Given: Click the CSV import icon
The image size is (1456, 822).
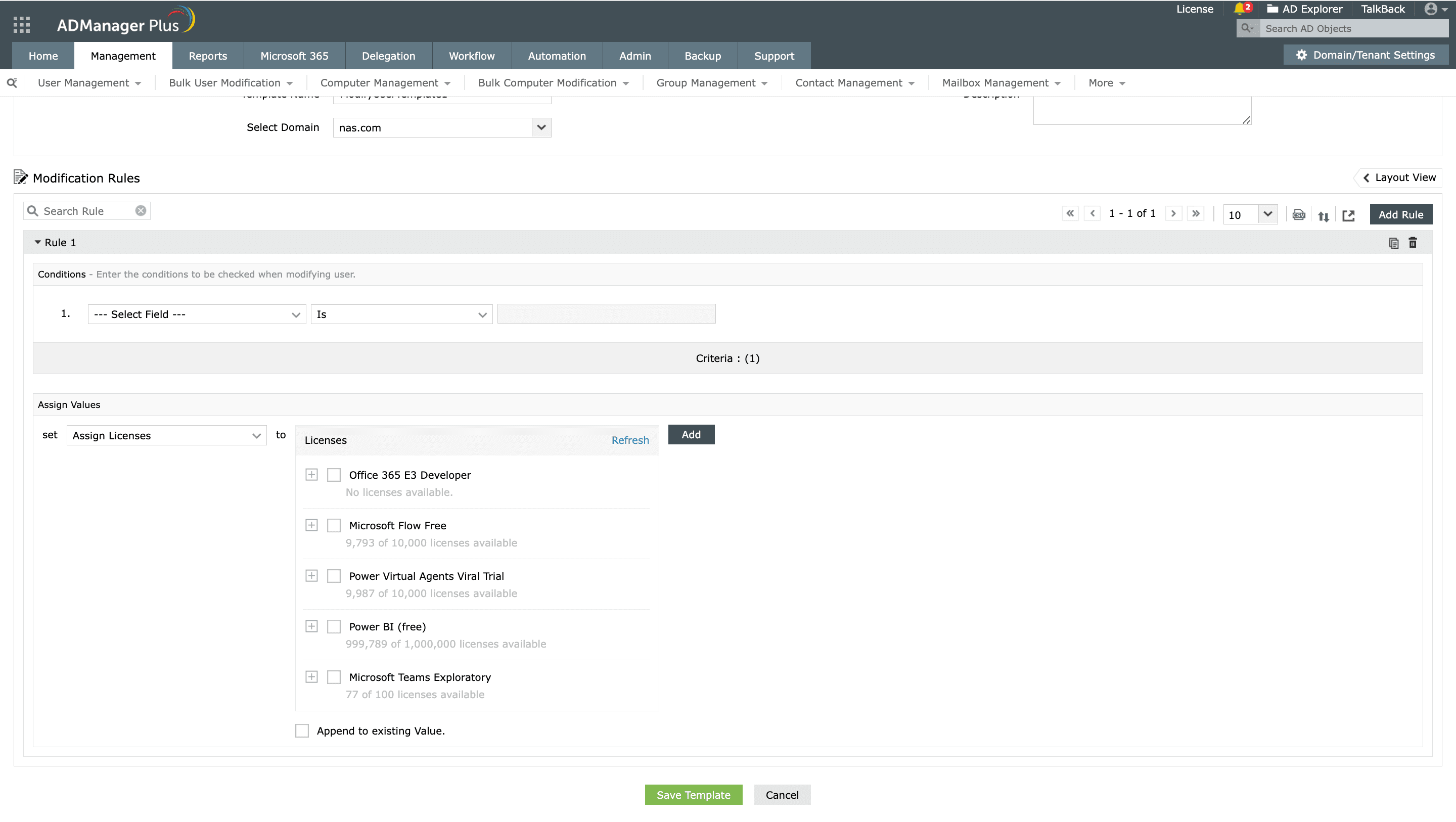Looking at the screenshot, I should pyautogui.click(x=1298, y=214).
